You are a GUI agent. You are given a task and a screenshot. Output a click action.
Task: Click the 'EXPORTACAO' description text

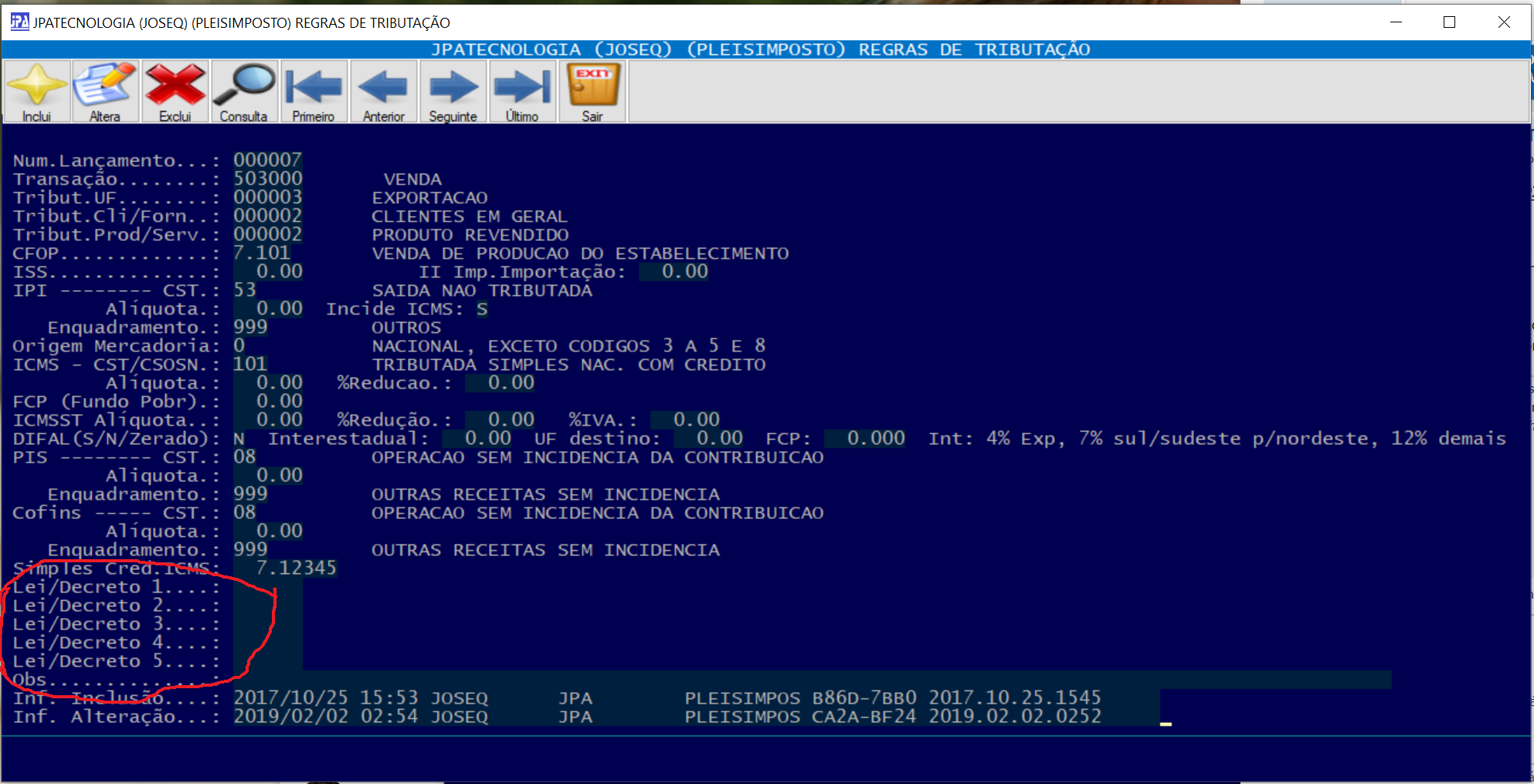(x=429, y=198)
